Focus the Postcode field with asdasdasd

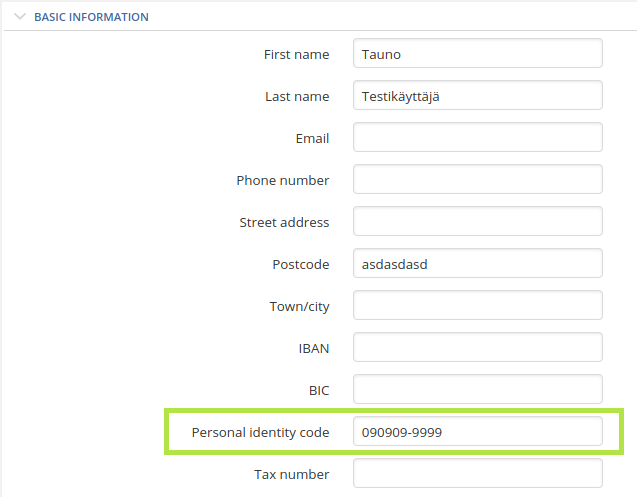(x=478, y=263)
